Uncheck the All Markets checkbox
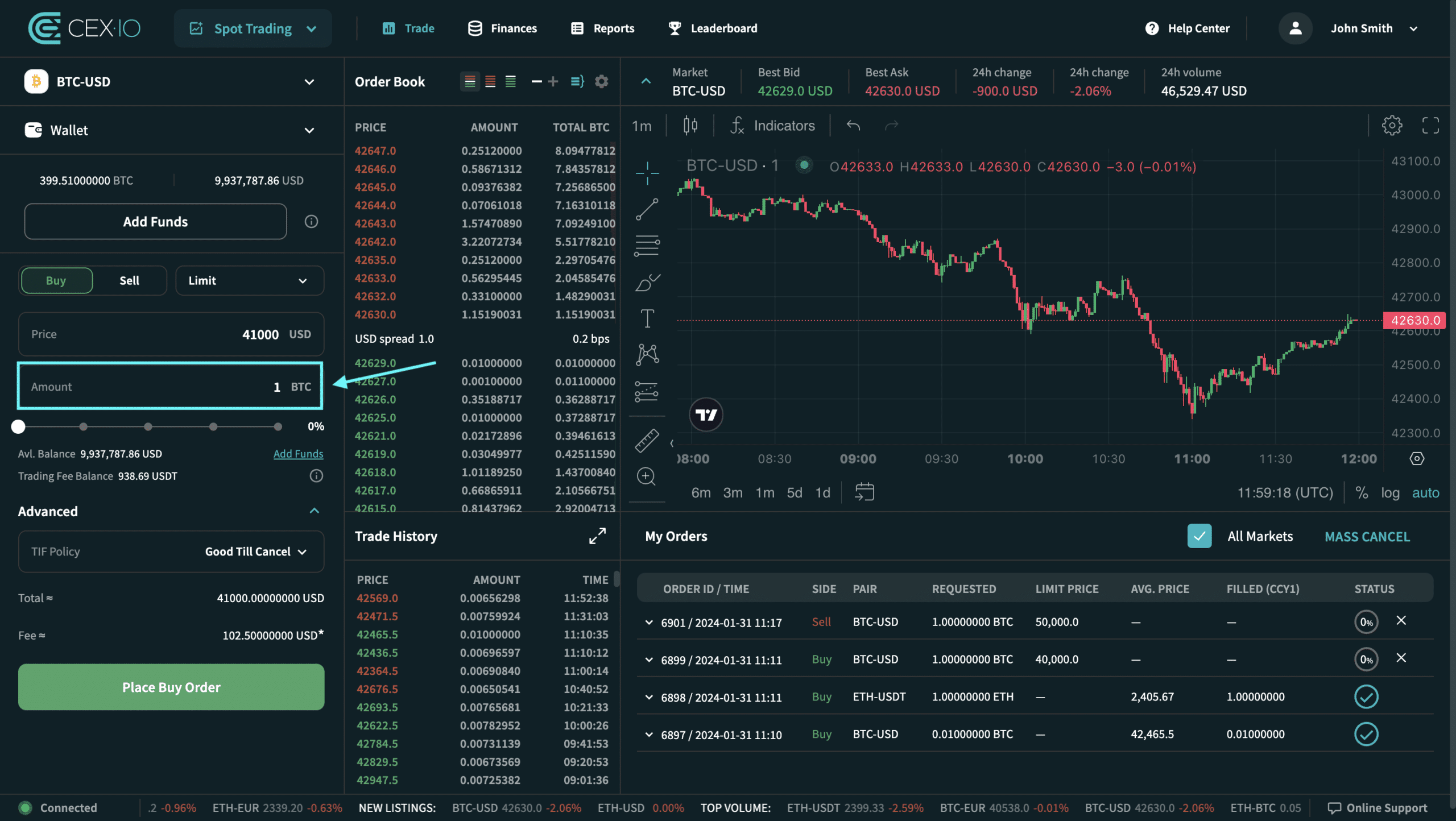Image resolution: width=1456 pixels, height=821 pixels. pyautogui.click(x=1199, y=536)
